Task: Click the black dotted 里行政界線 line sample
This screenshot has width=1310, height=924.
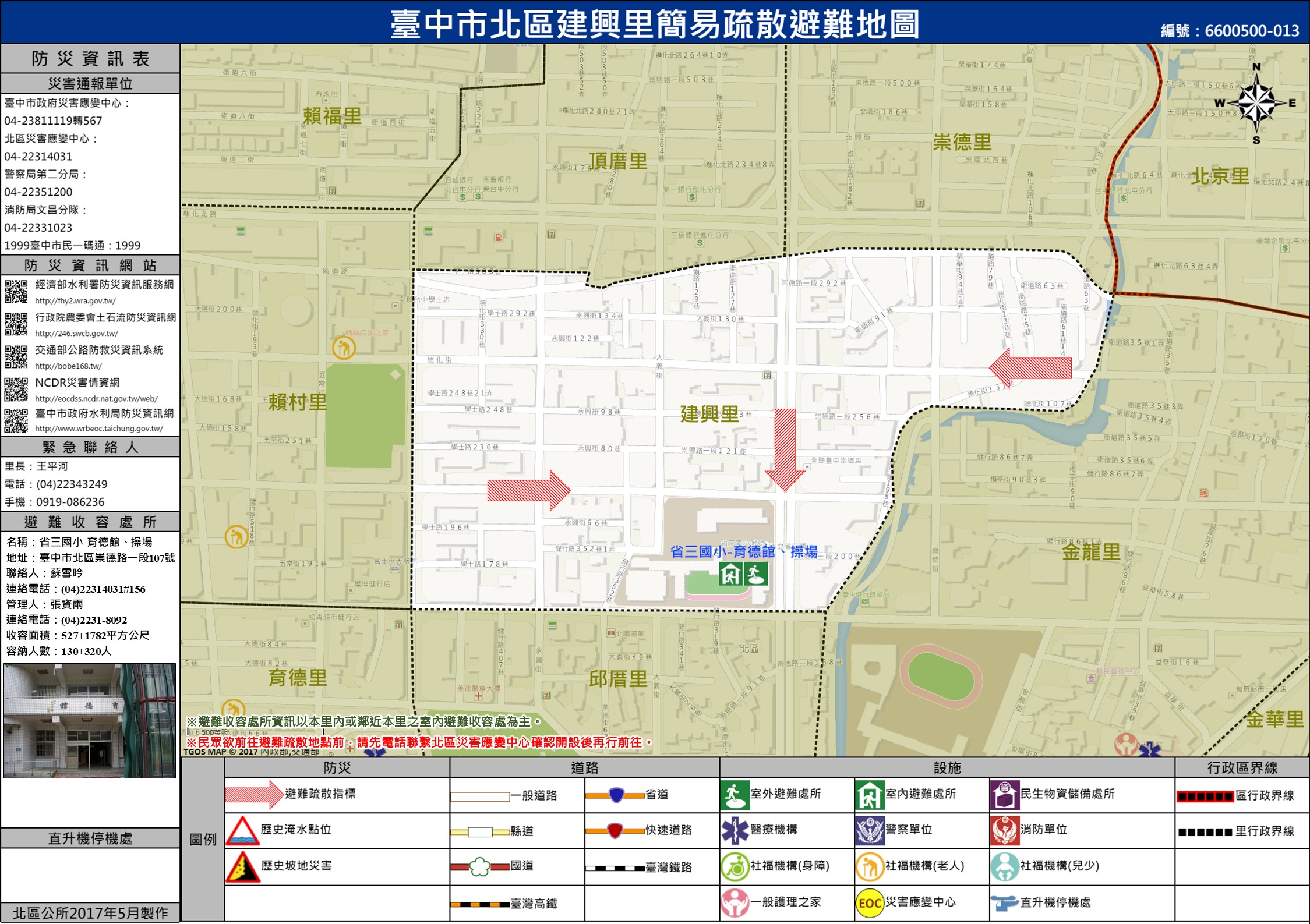Action: pyautogui.click(x=1205, y=833)
